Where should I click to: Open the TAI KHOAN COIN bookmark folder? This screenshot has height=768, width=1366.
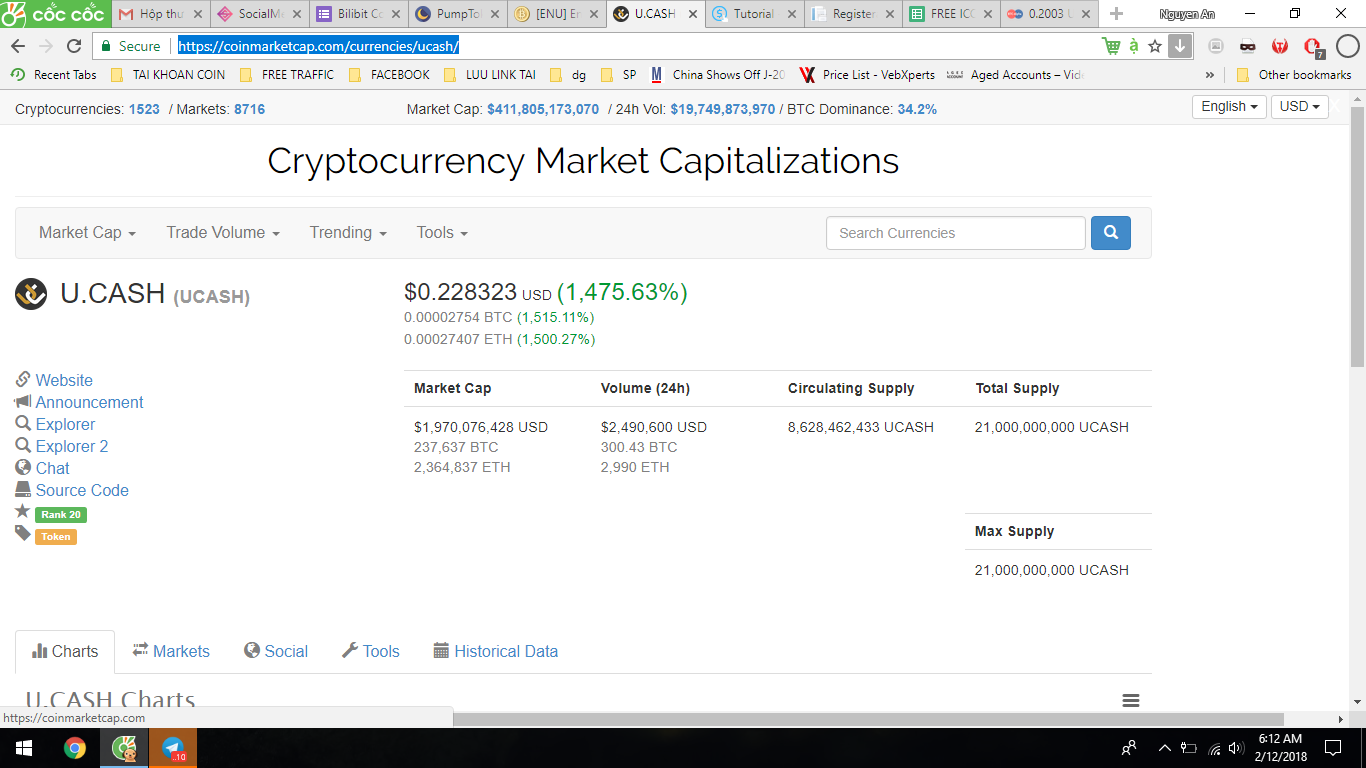coord(168,75)
